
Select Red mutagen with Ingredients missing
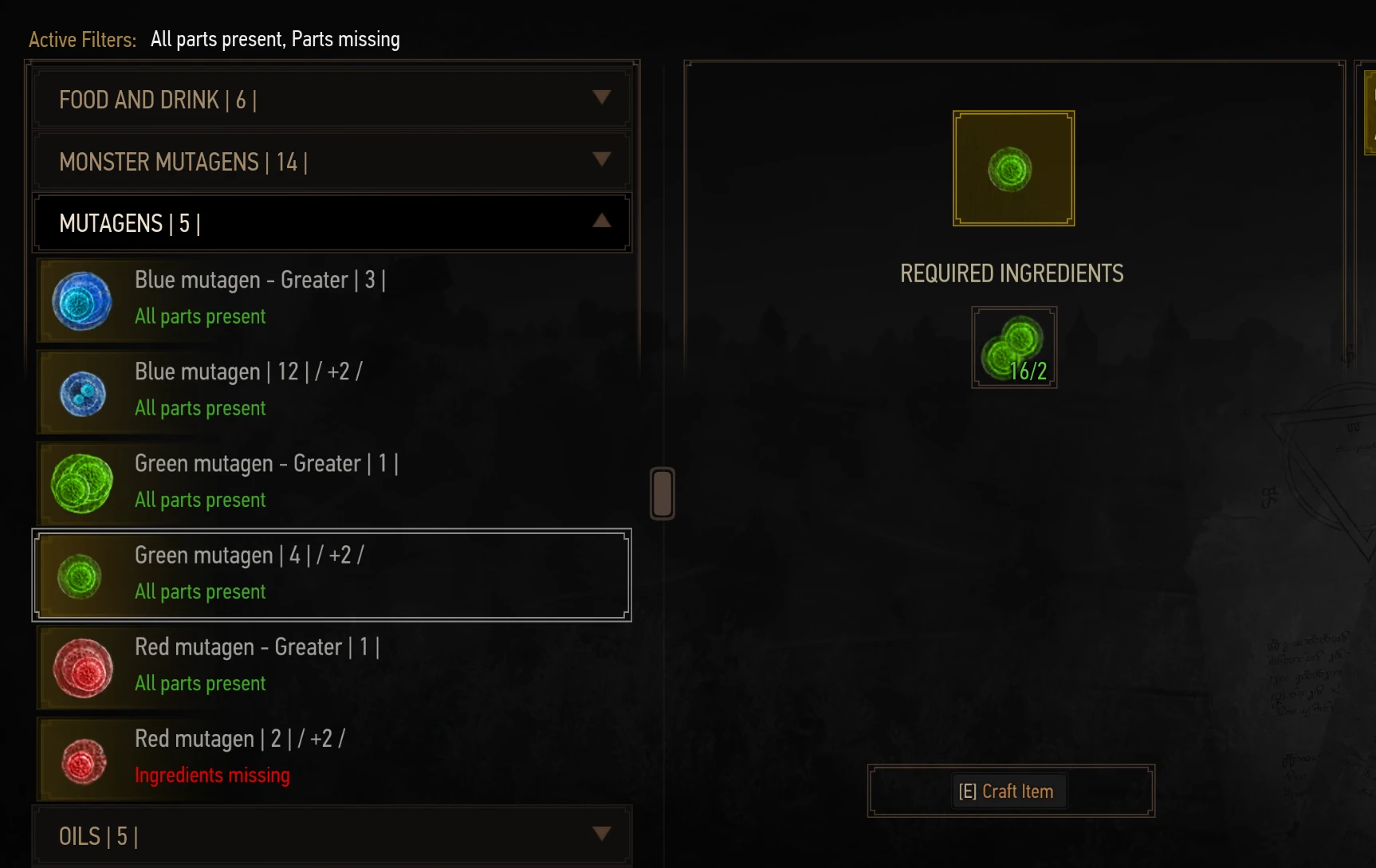(332, 759)
